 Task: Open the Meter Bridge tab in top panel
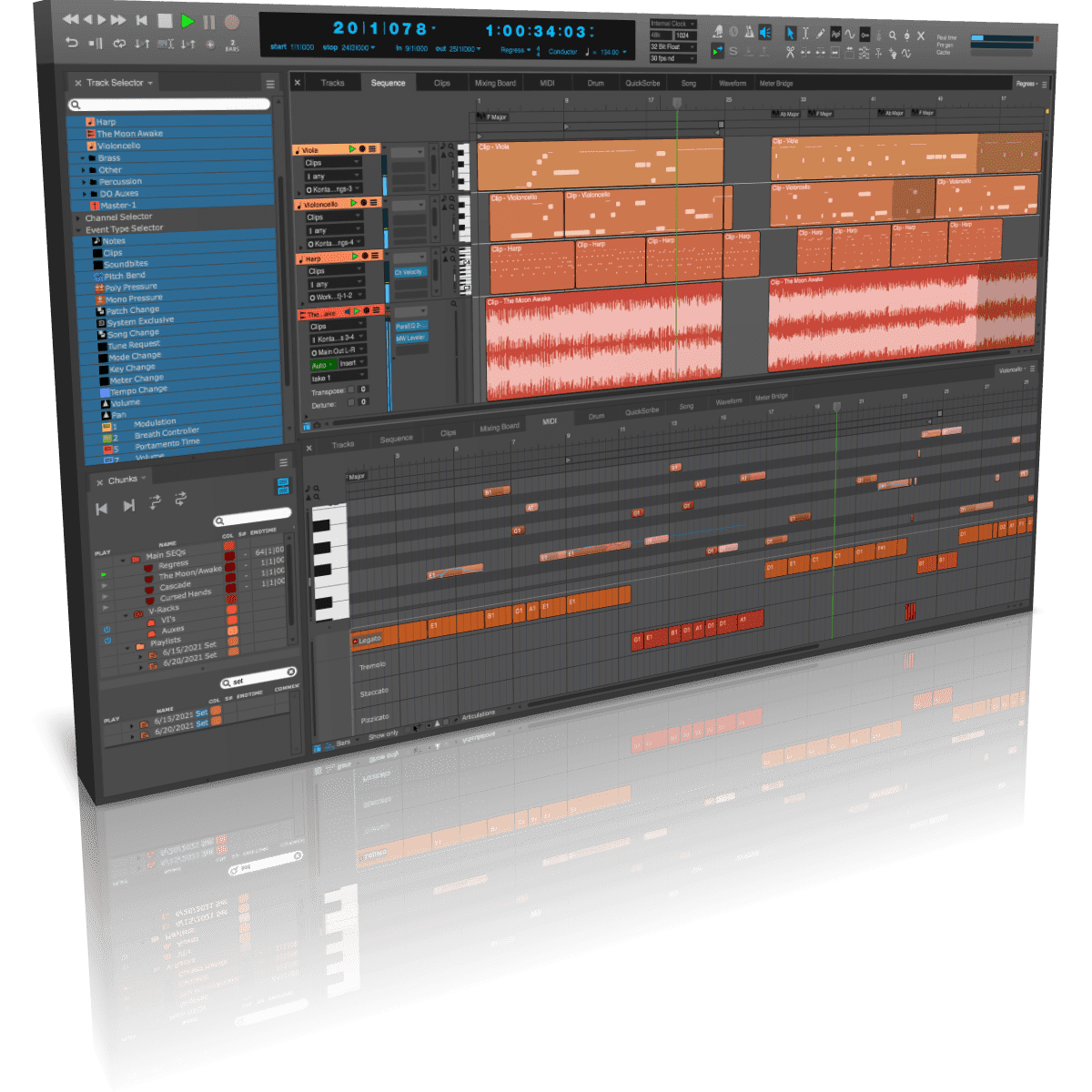click(x=776, y=84)
